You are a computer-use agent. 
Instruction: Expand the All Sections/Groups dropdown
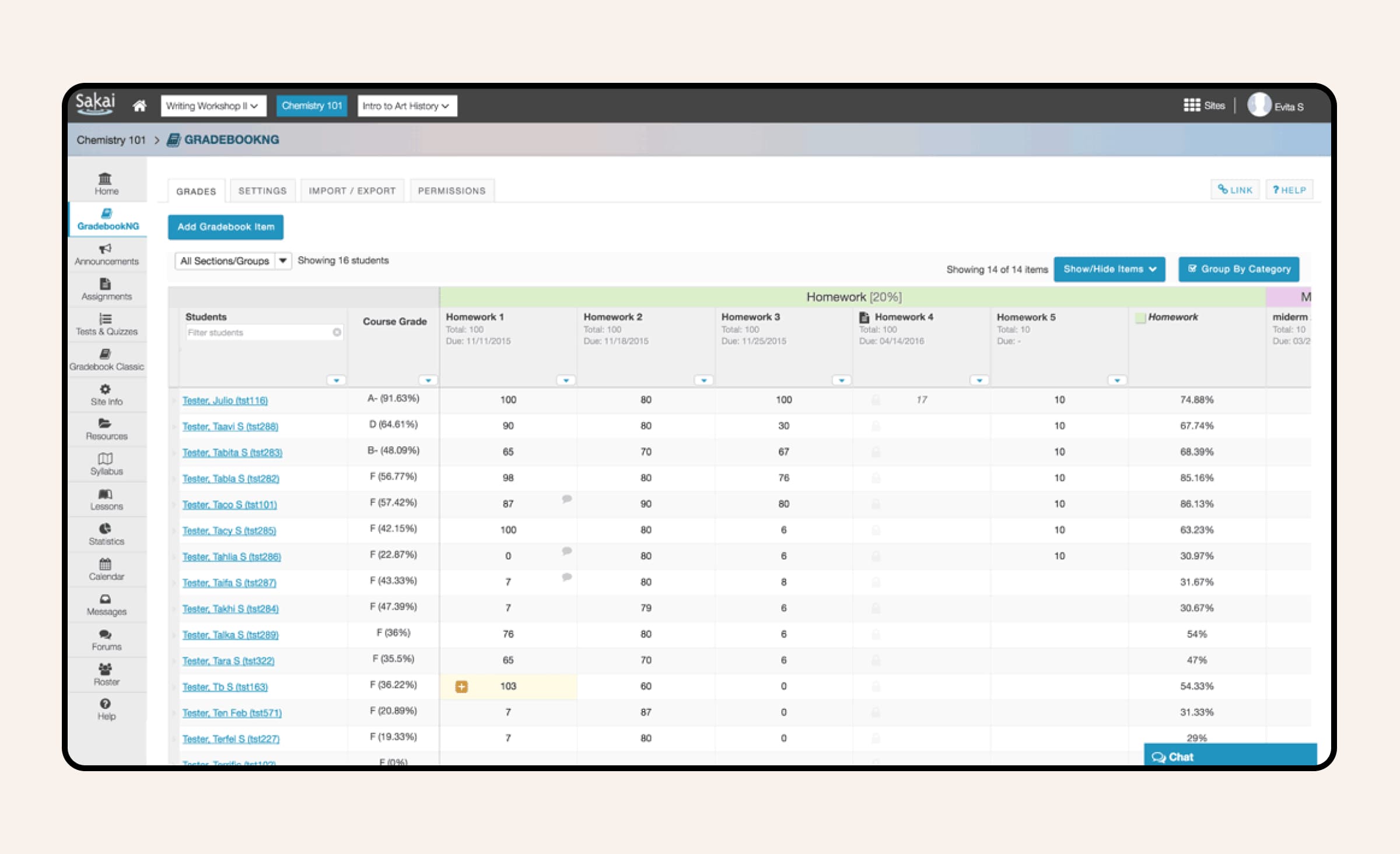coord(282,261)
